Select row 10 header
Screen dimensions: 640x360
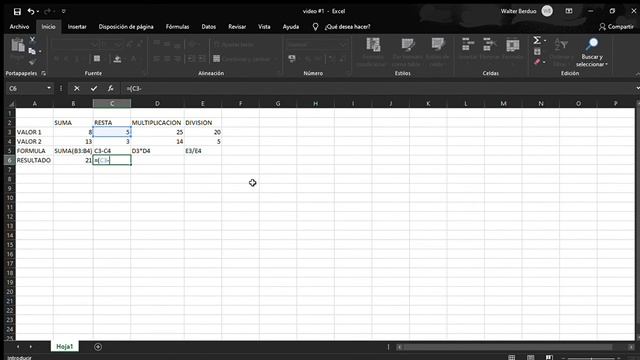pos(10,198)
